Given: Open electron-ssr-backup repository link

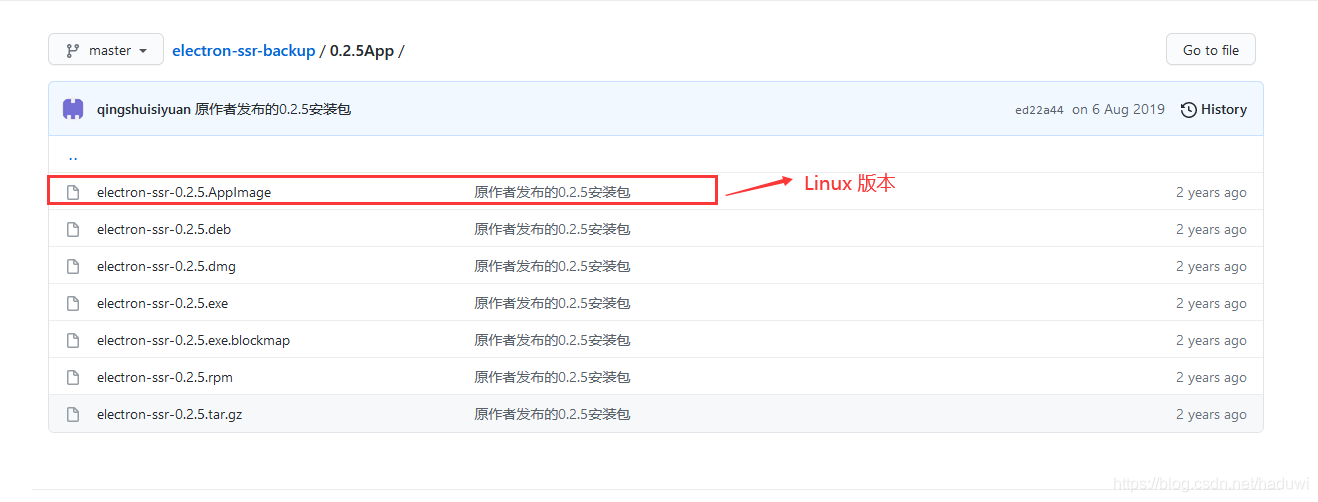Looking at the screenshot, I should click(x=243, y=50).
